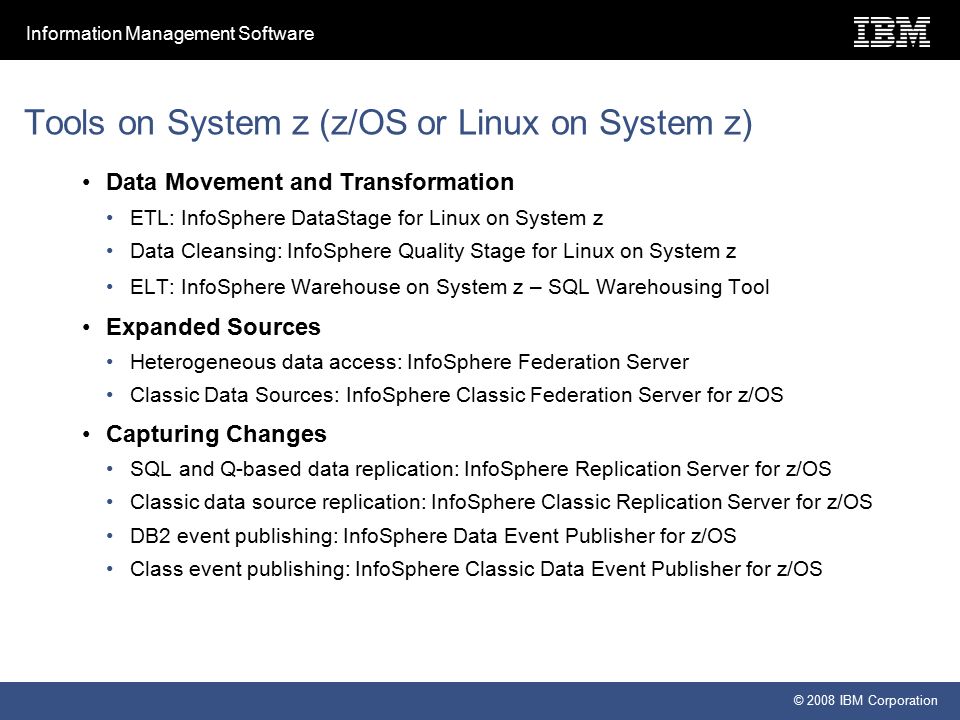Click 'Classic data source replication' line

coord(501,502)
